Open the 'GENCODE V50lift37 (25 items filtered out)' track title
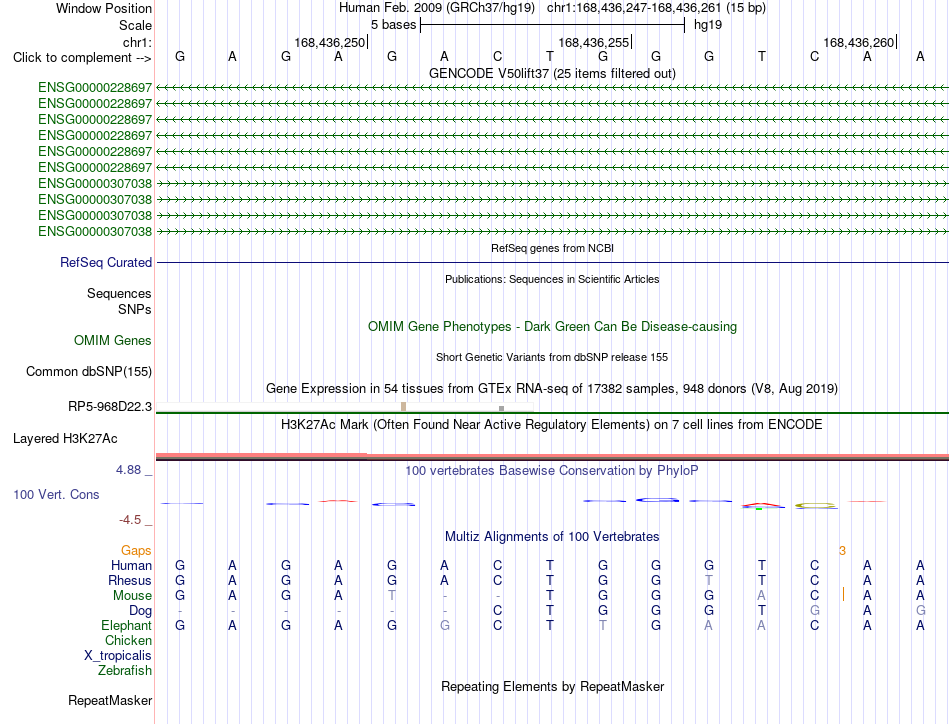Viewport: 950px width, 724px height. pos(552,73)
